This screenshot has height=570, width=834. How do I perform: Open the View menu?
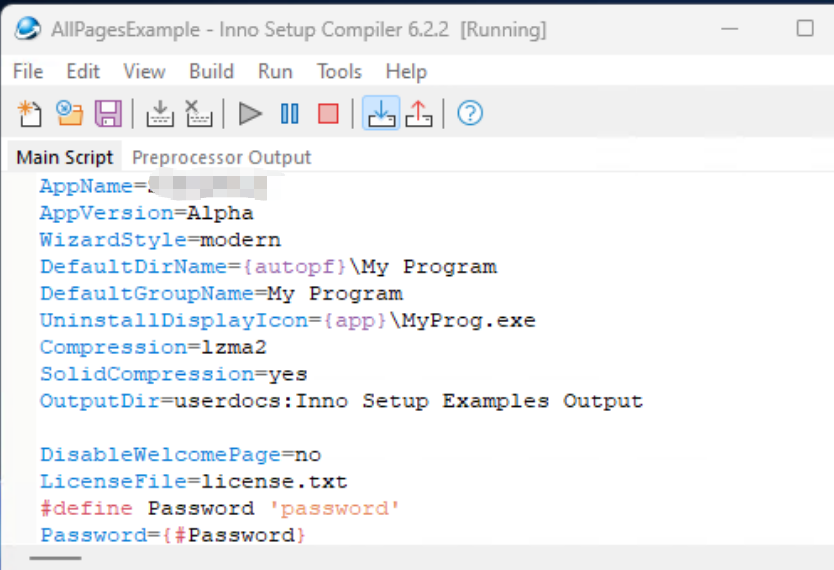tap(144, 71)
